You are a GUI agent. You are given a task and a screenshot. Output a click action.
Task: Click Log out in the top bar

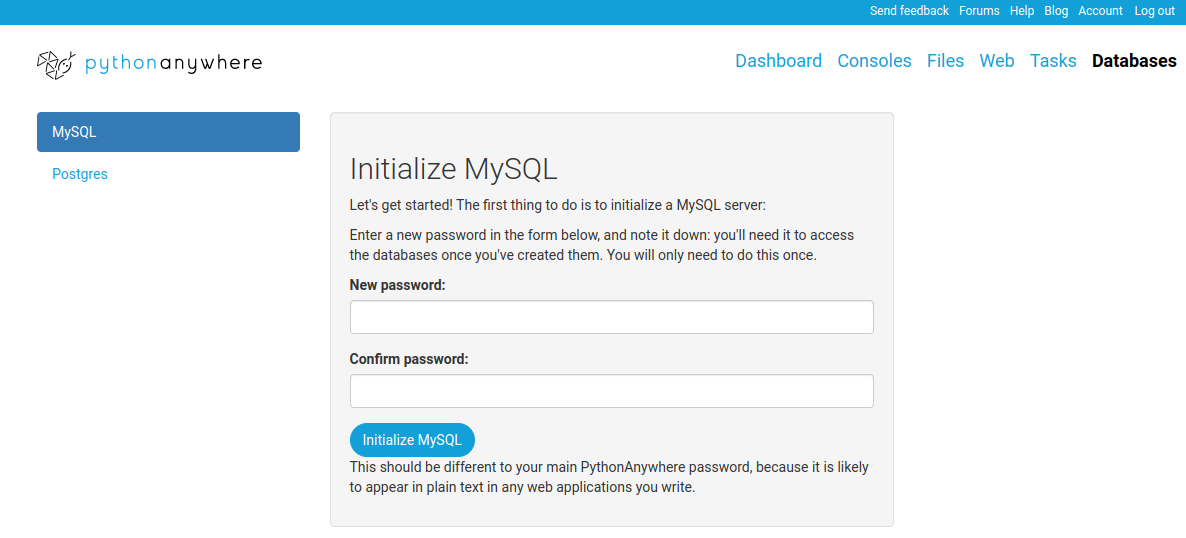[1154, 11]
